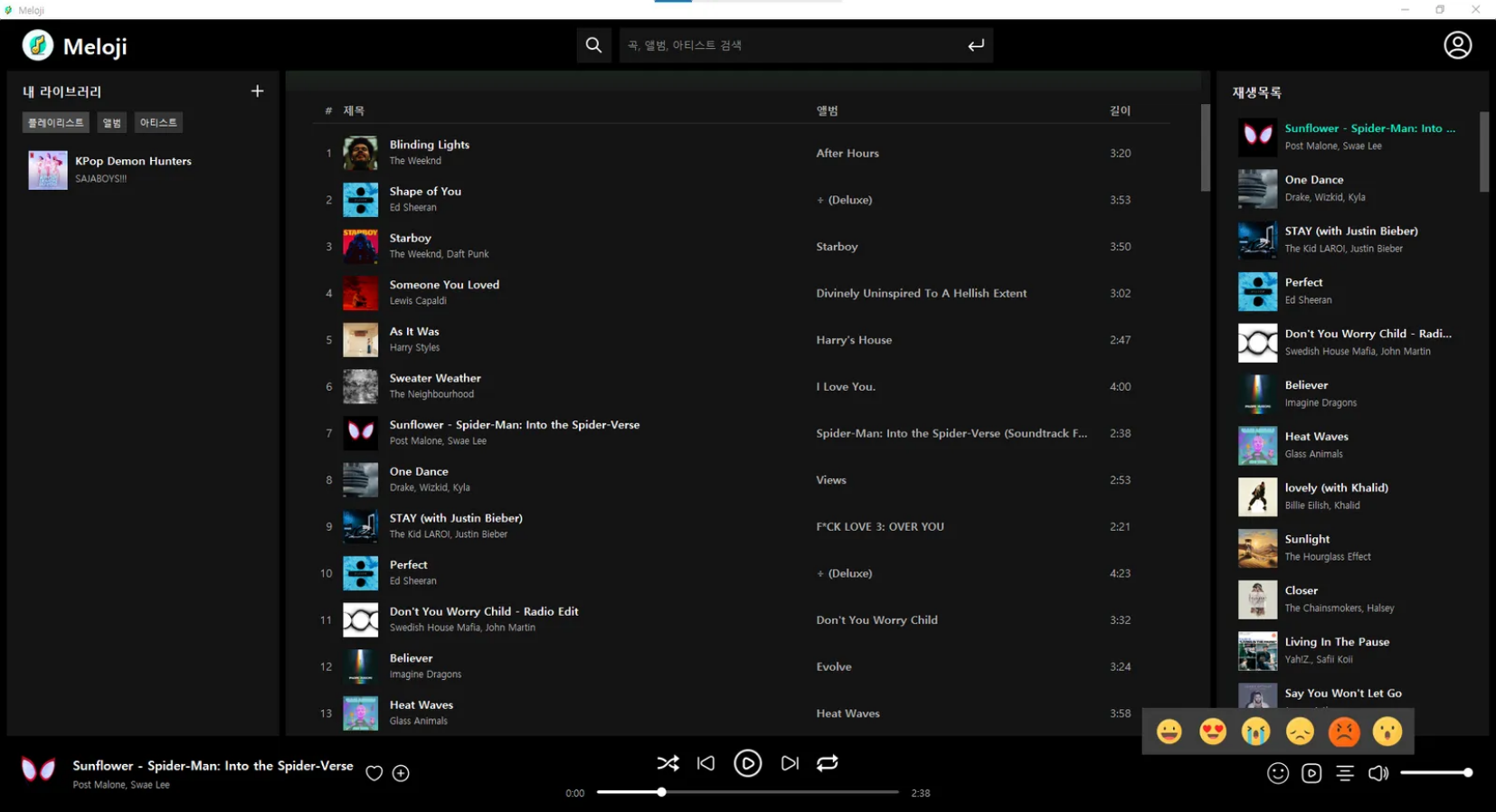
Task: Switch to the 아티스트 tab
Action: (x=158, y=122)
